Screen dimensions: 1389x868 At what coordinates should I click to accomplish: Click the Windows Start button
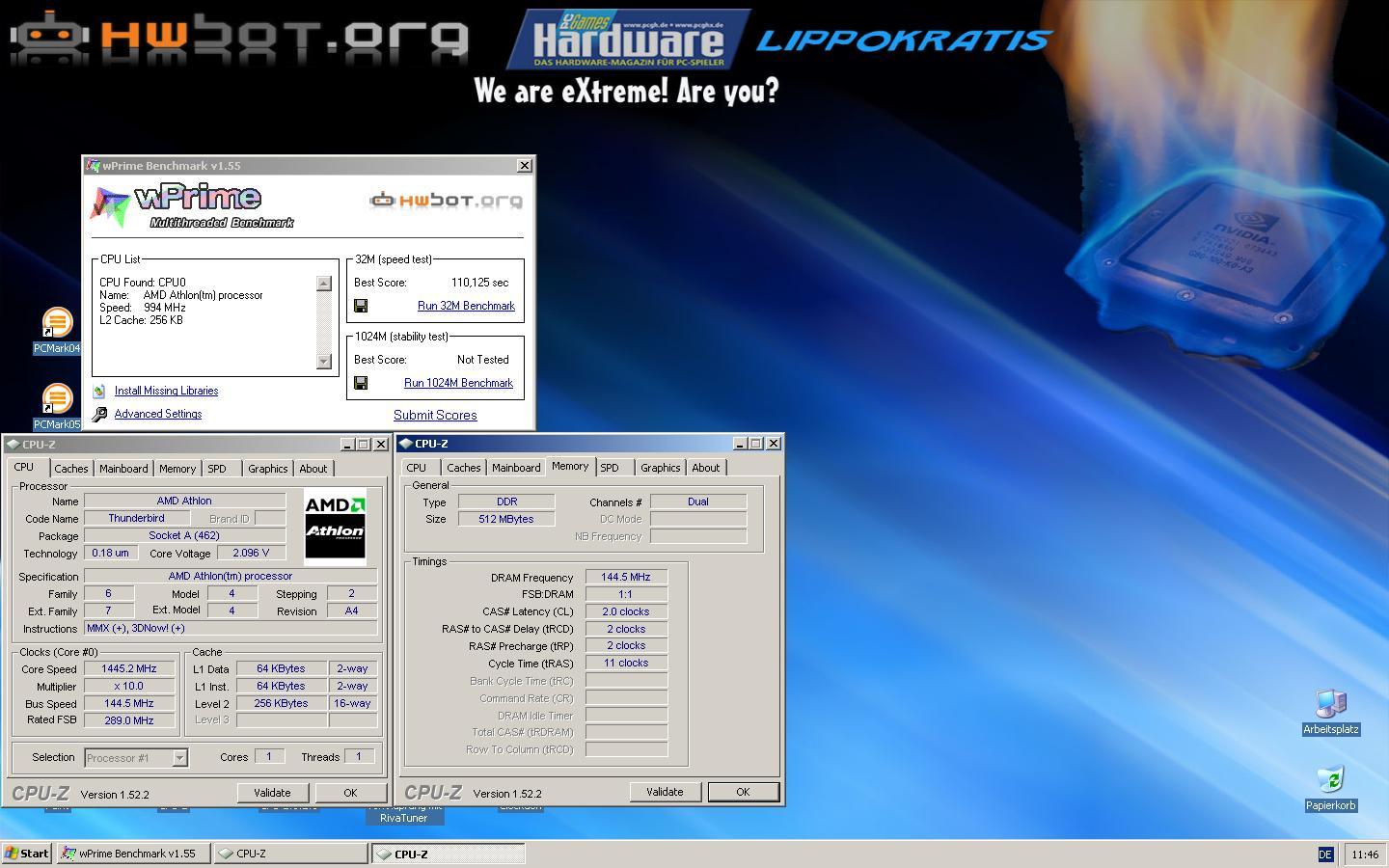(27, 854)
